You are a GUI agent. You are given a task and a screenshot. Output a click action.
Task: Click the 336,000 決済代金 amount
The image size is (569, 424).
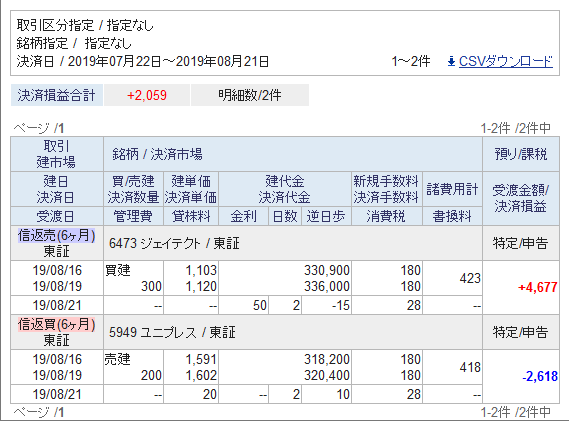coord(327,286)
